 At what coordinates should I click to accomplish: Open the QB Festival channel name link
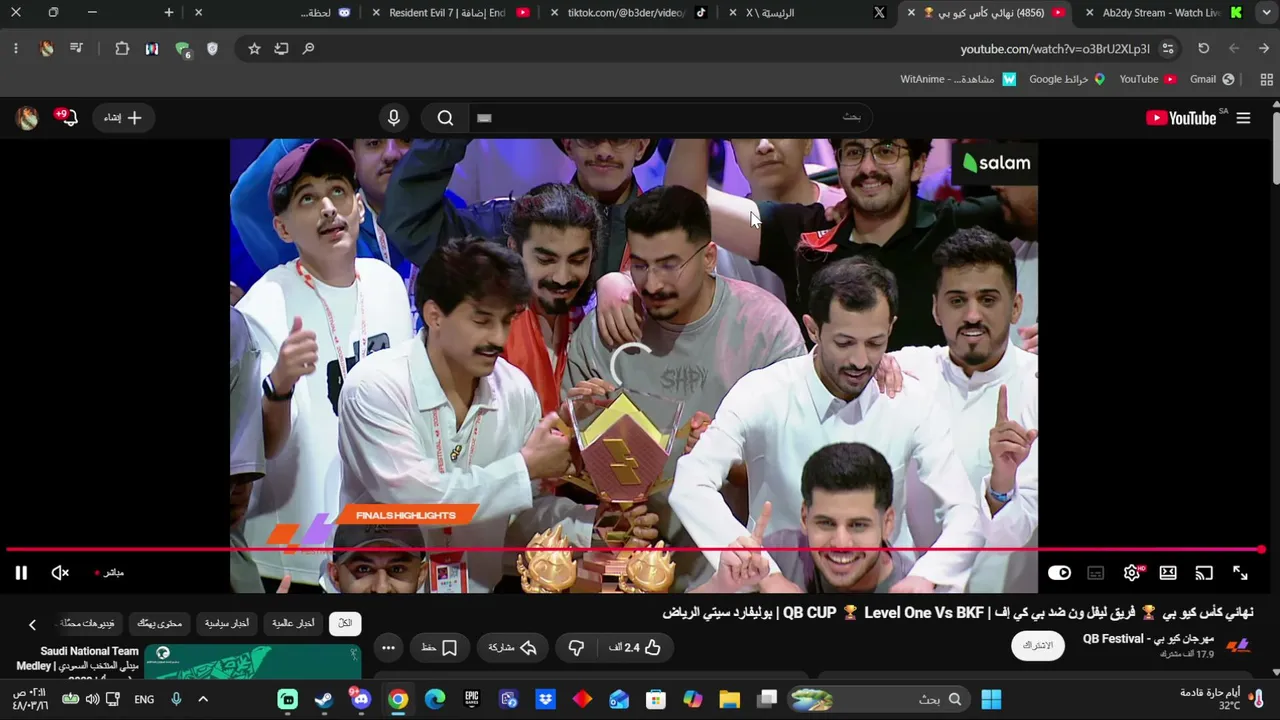[x=1148, y=639]
